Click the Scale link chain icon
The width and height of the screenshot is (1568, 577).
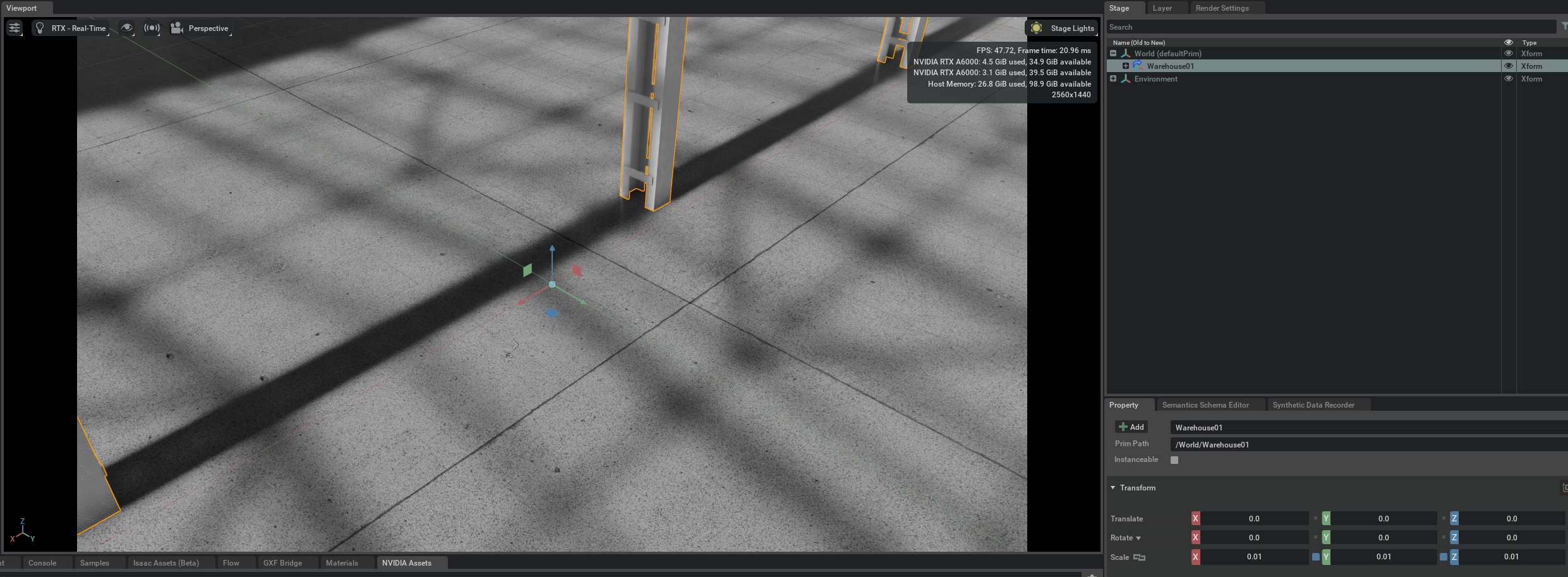pyautogui.click(x=1139, y=557)
